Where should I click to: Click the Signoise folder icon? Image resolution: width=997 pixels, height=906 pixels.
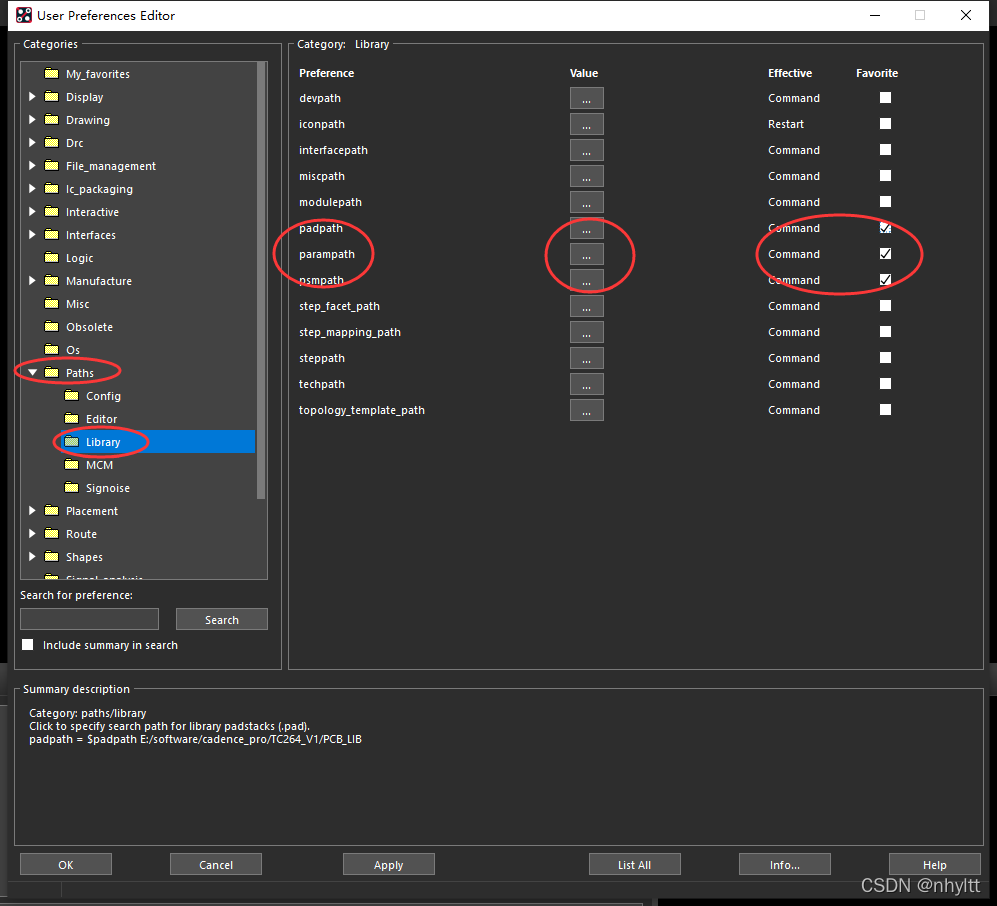(x=71, y=488)
